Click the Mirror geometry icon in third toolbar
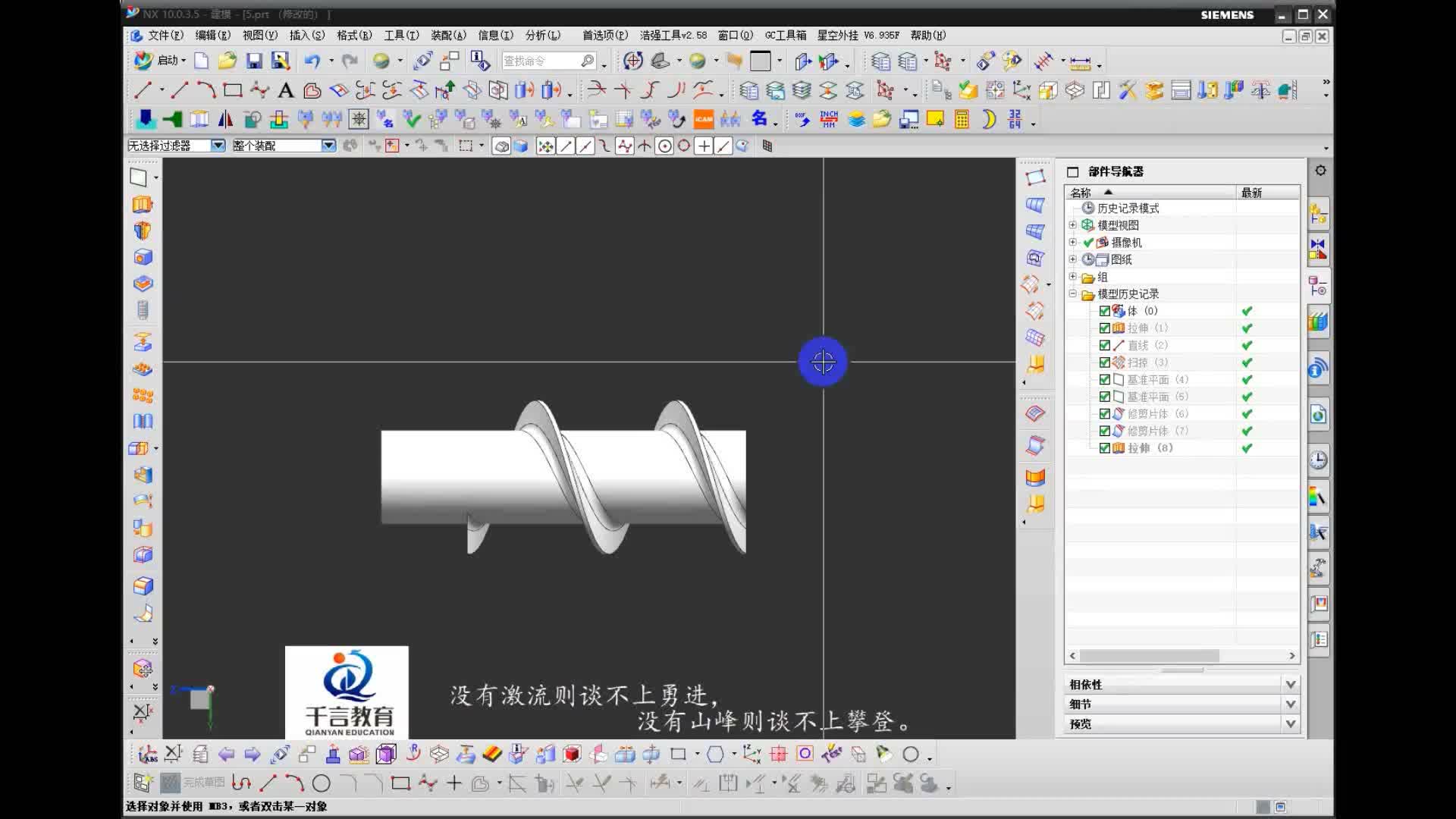 [225, 120]
